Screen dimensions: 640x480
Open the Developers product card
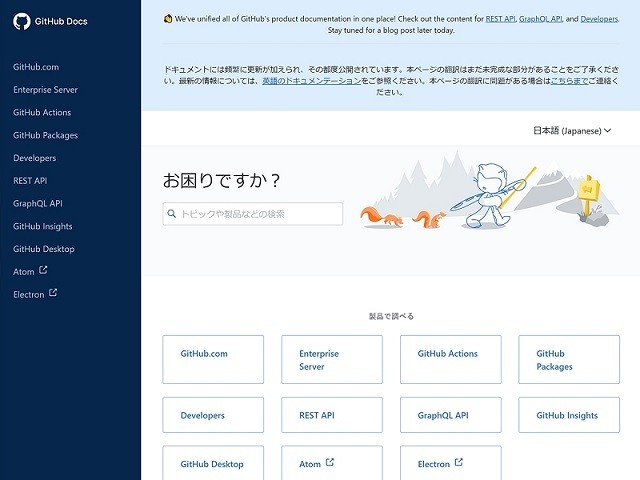click(x=213, y=415)
